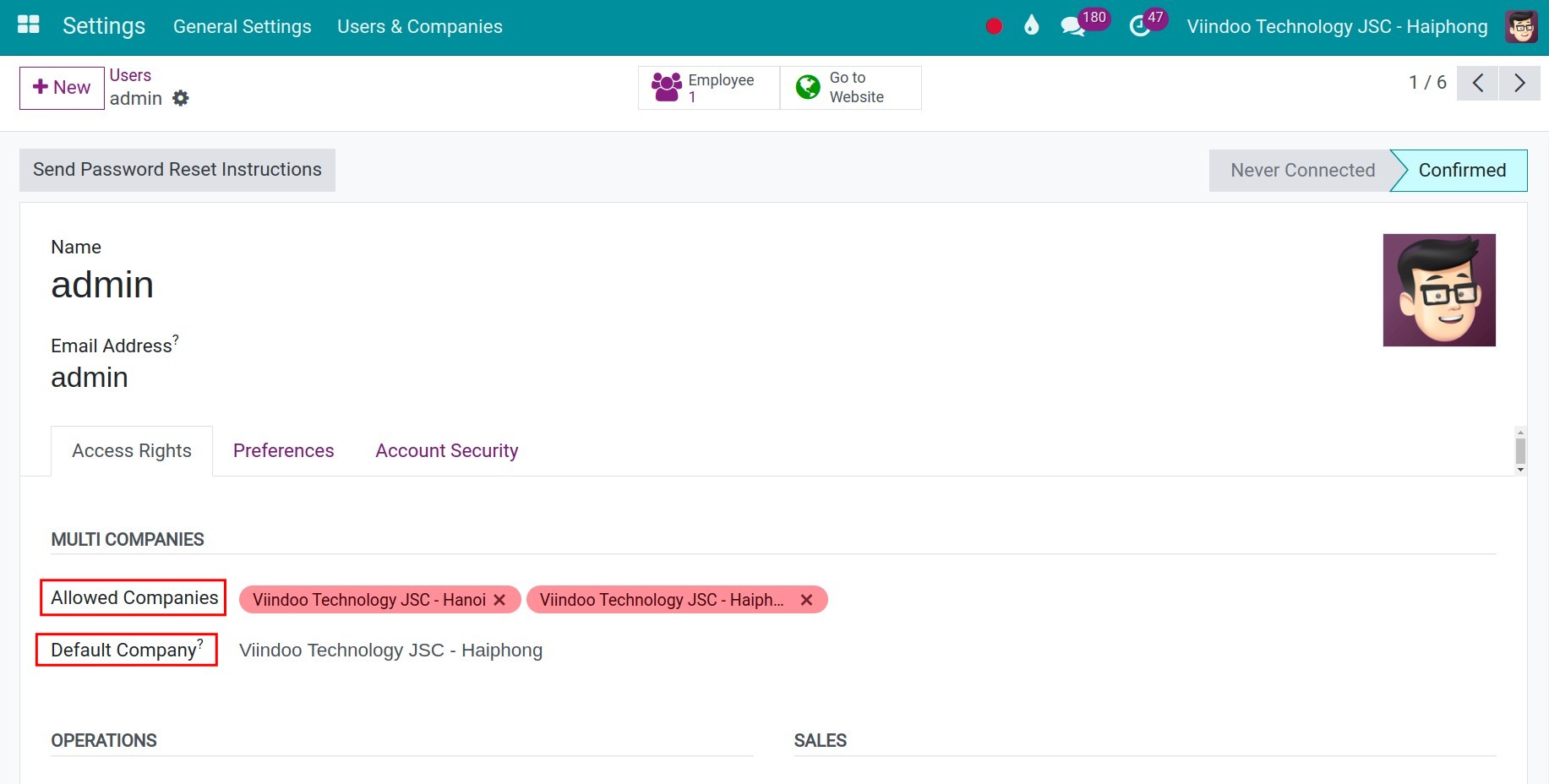The height and width of the screenshot is (784, 1549).
Task: Select the Never Connected status
Action: [x=1302, y=171]
